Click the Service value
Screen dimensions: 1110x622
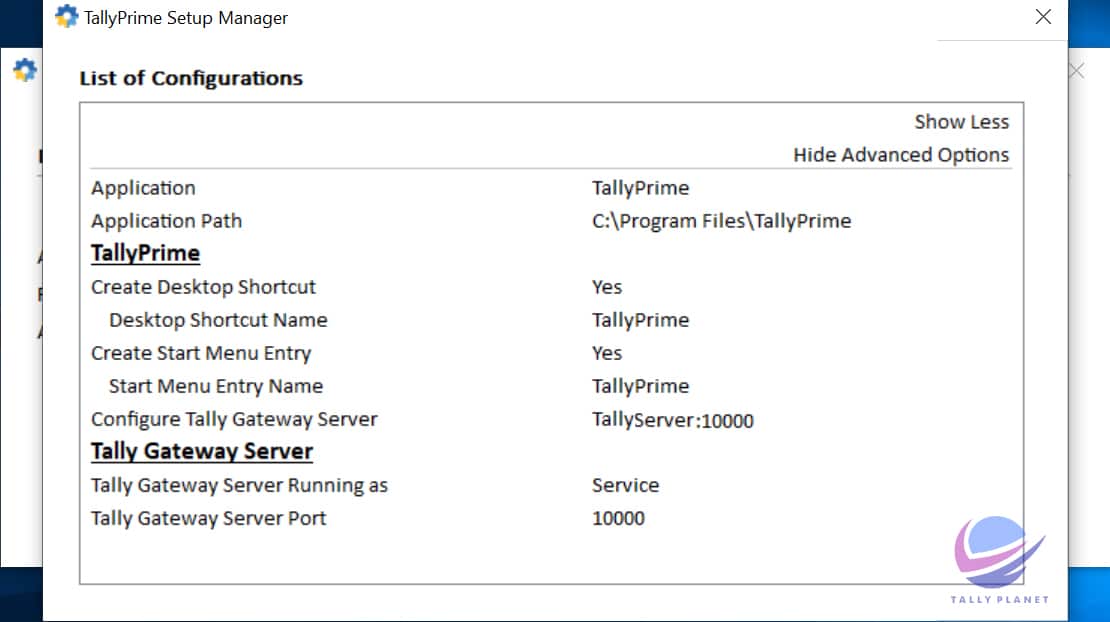pyautogui.click(x=625, y=485)
